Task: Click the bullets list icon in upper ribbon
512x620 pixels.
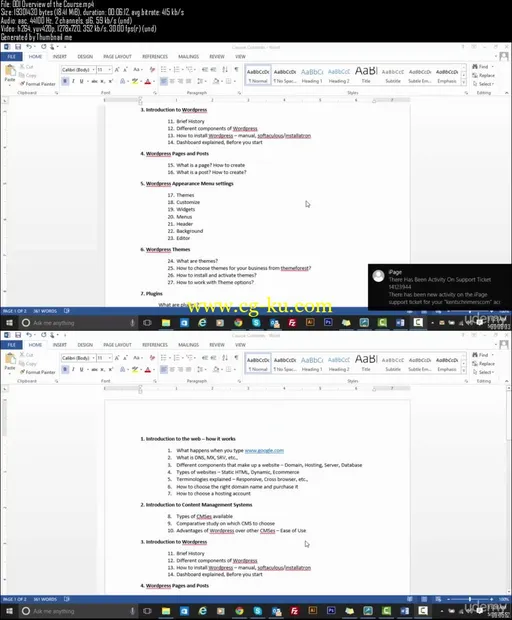Action: point(164,70)
